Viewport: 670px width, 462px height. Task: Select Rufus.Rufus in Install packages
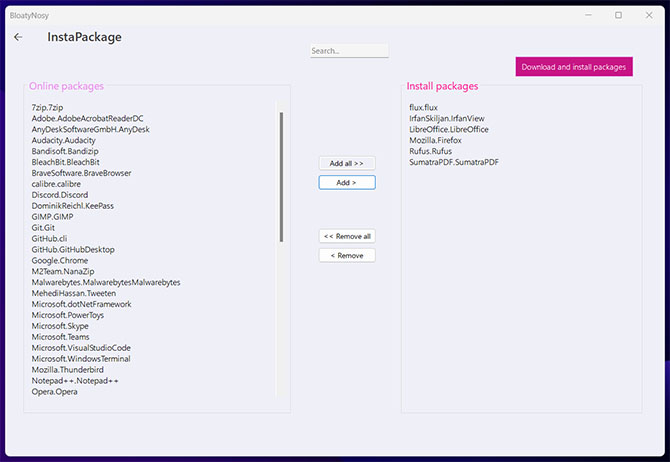click(430, 151)
